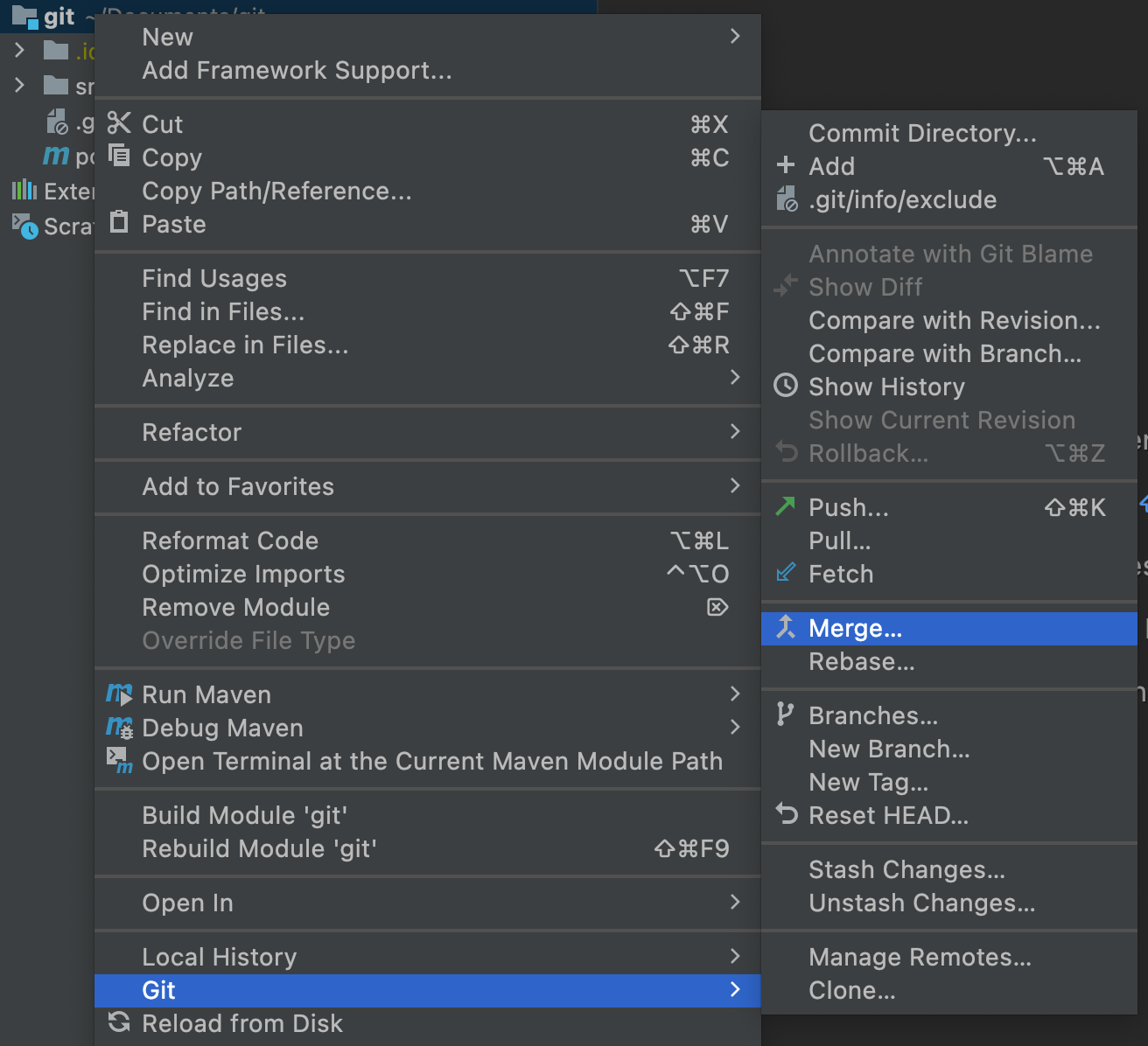Select Merge... from Git submenu
Screen dimensions: 1148x1046
(855, 629)
